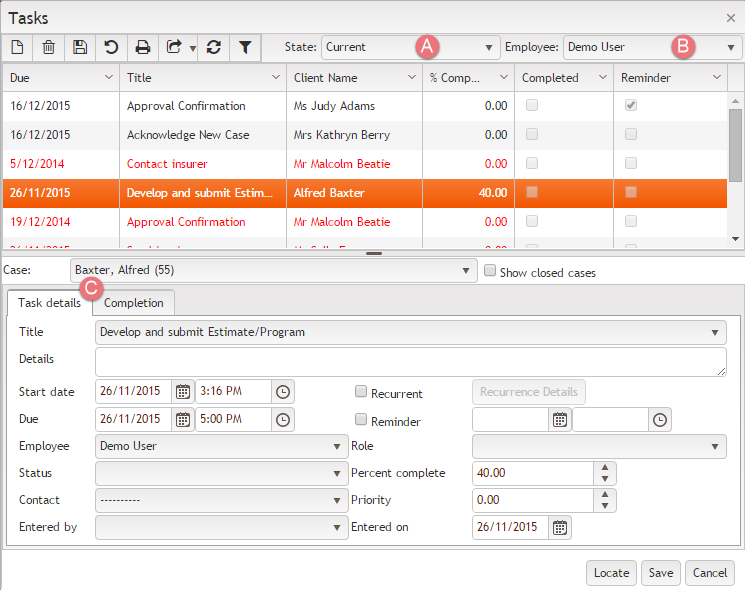Viewport: 745px width, 590px height.
Task: Tick the Recurrent checkbox
Action: [x=361, y=393]
